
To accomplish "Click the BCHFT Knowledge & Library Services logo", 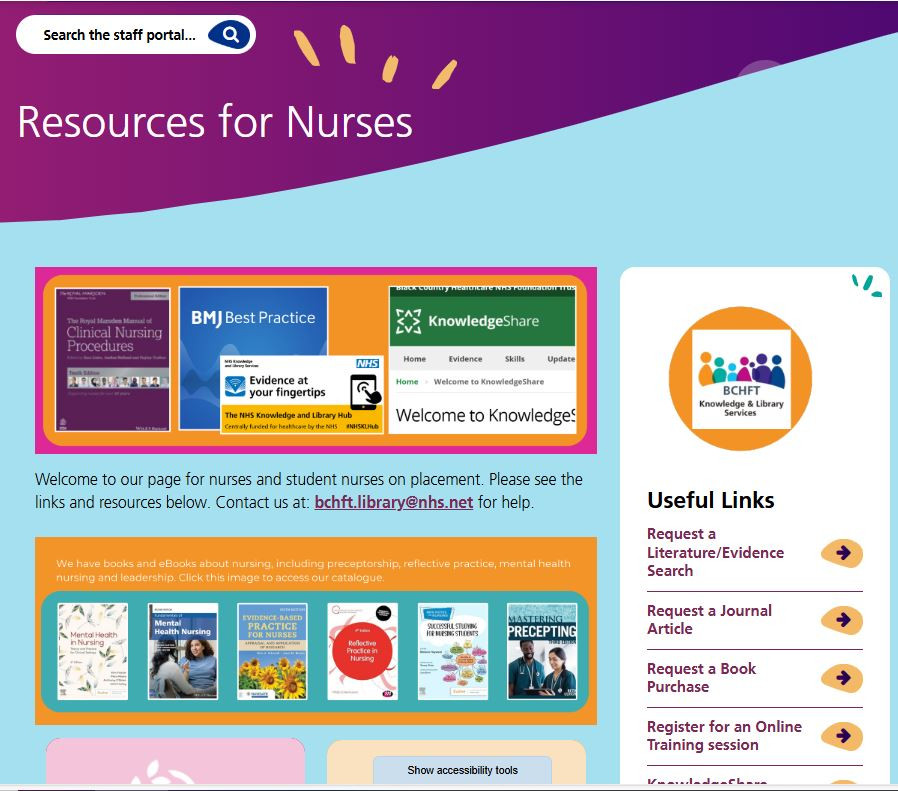I will (741, 379).
